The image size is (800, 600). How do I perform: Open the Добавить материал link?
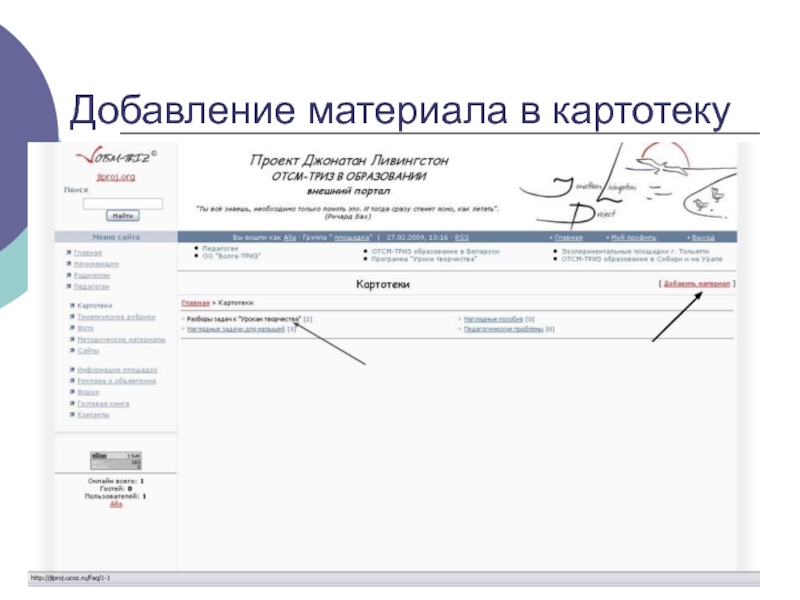pos(696,284)
